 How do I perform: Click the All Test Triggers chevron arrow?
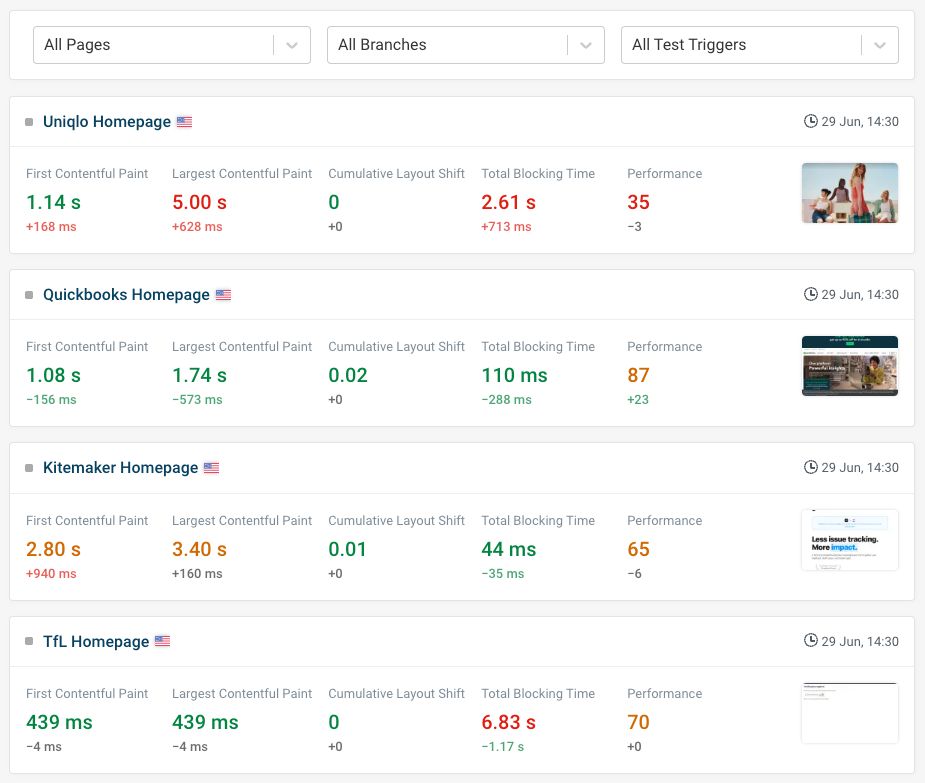[880, 45]
